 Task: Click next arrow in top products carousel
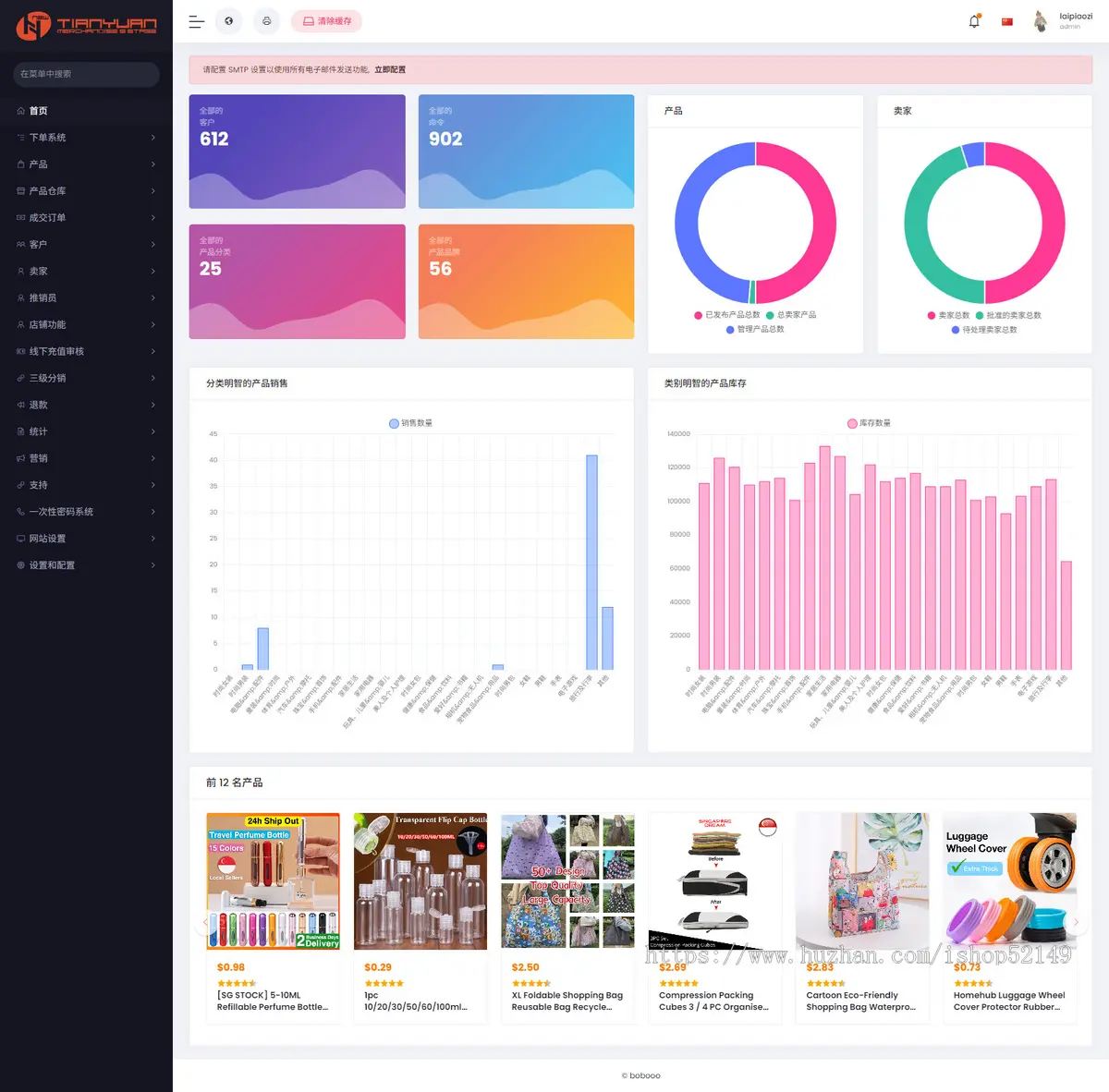click(1076, 922)
